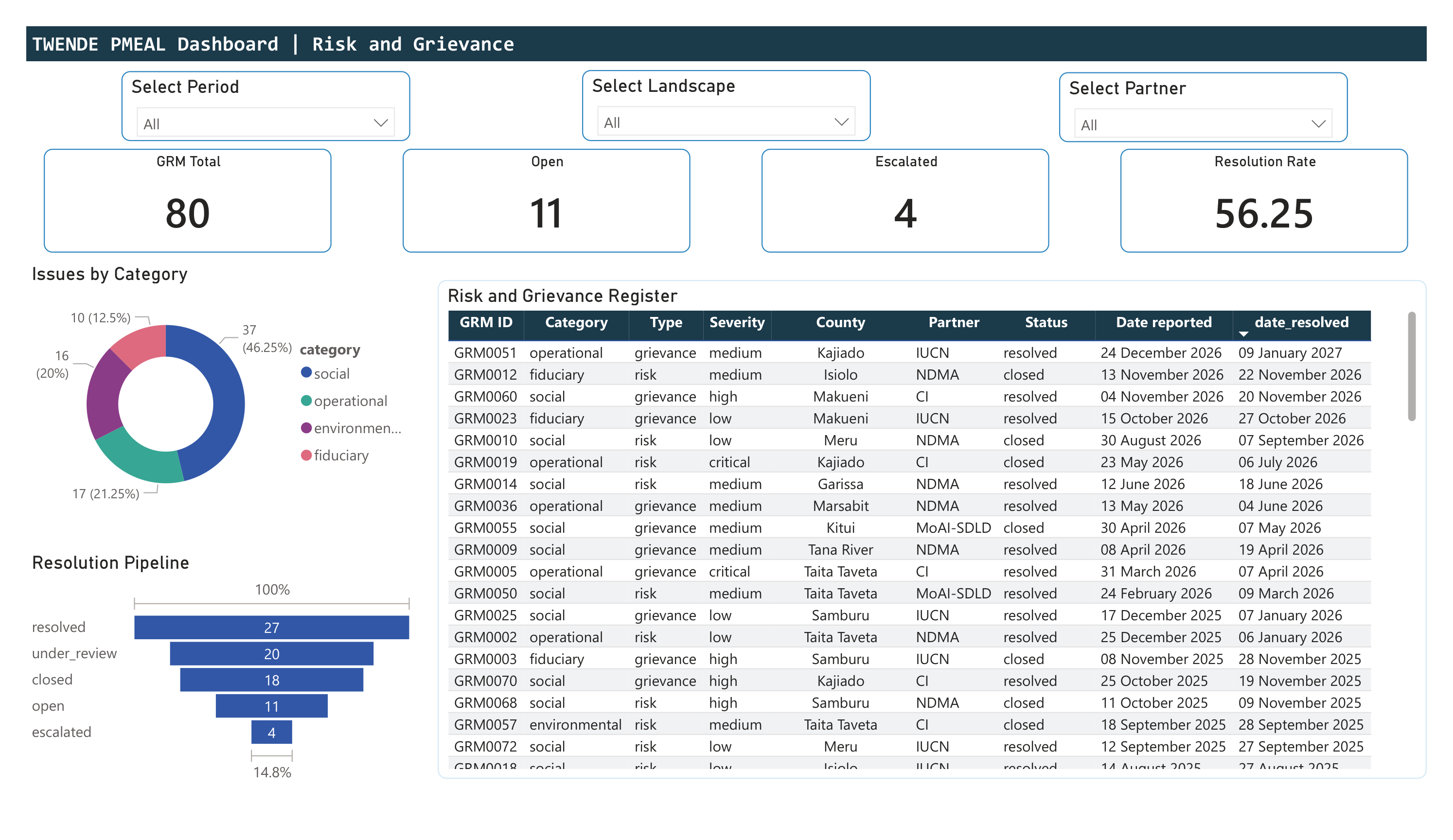1453x840 pixels.
Task: Click the fiduciary legend dot
Action: click(307, 455)
